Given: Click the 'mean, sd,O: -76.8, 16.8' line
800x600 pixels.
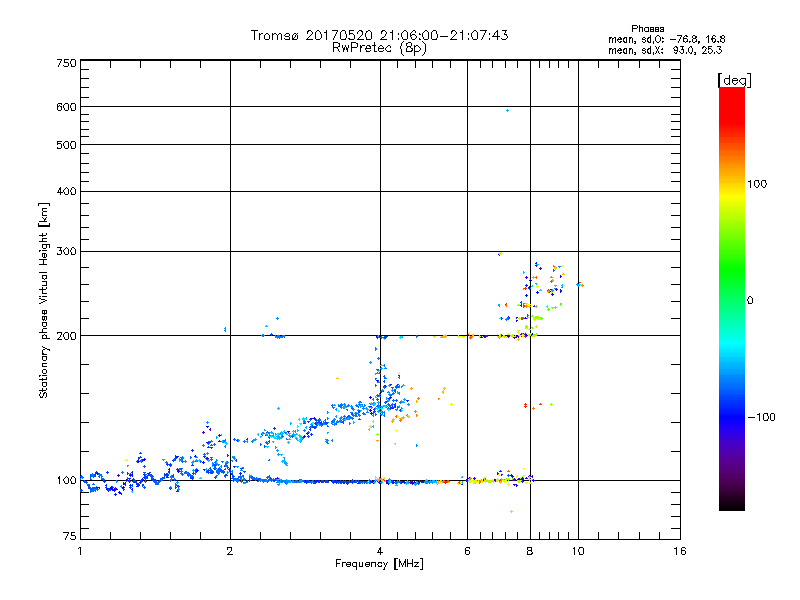Looking at the screenshot, I should click(x=666, y=39).
